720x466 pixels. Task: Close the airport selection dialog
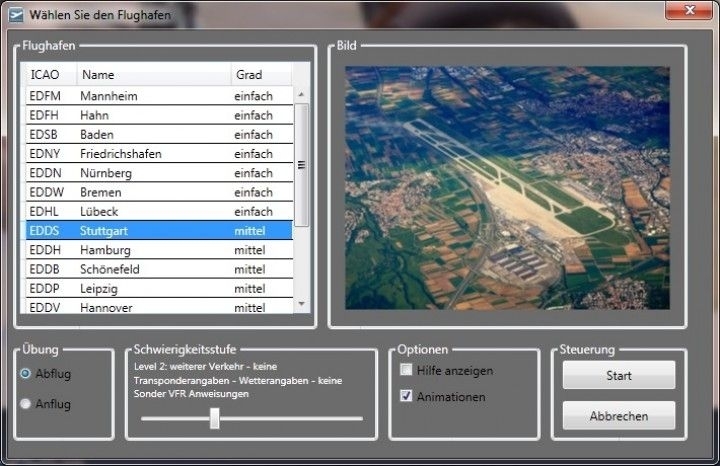click(687, 11)
